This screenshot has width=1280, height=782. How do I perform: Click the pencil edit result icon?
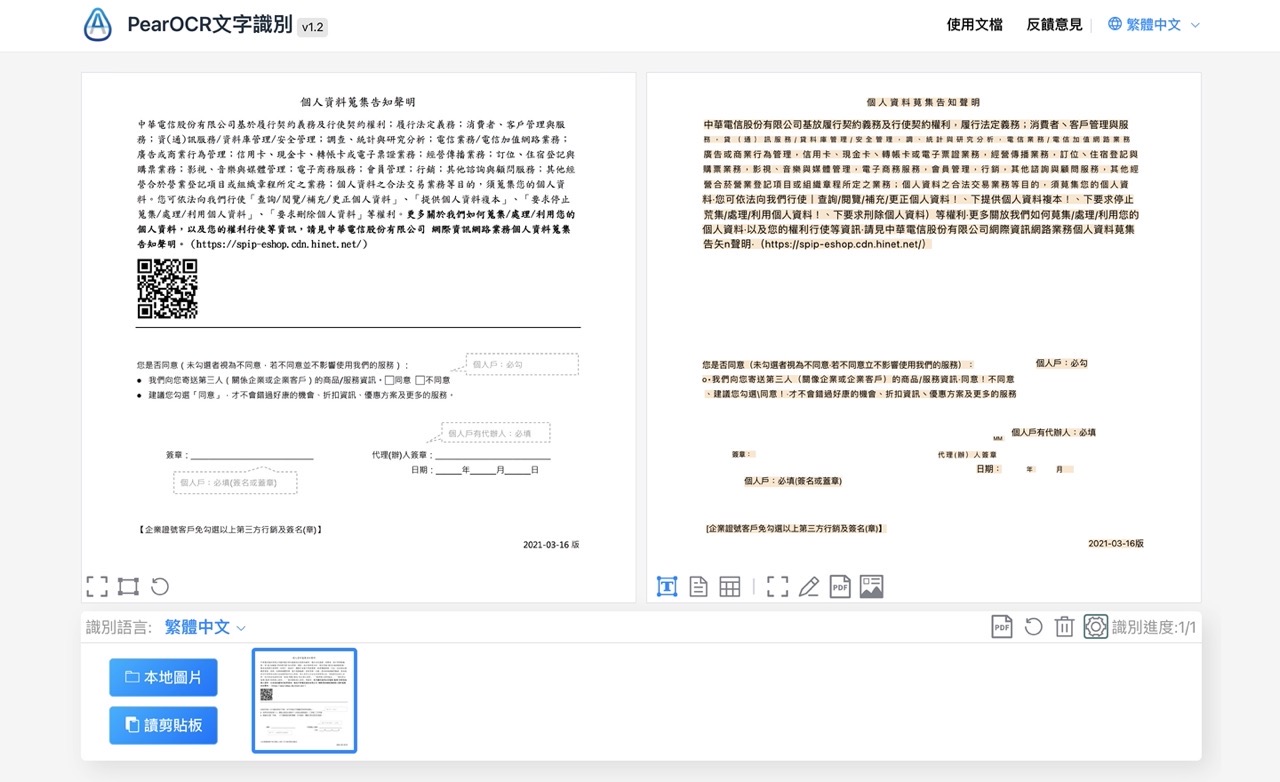click(x=808, y=587)
